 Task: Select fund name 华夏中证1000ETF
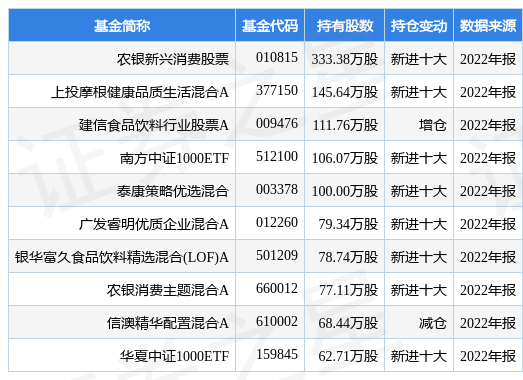[x=174, y=356]
